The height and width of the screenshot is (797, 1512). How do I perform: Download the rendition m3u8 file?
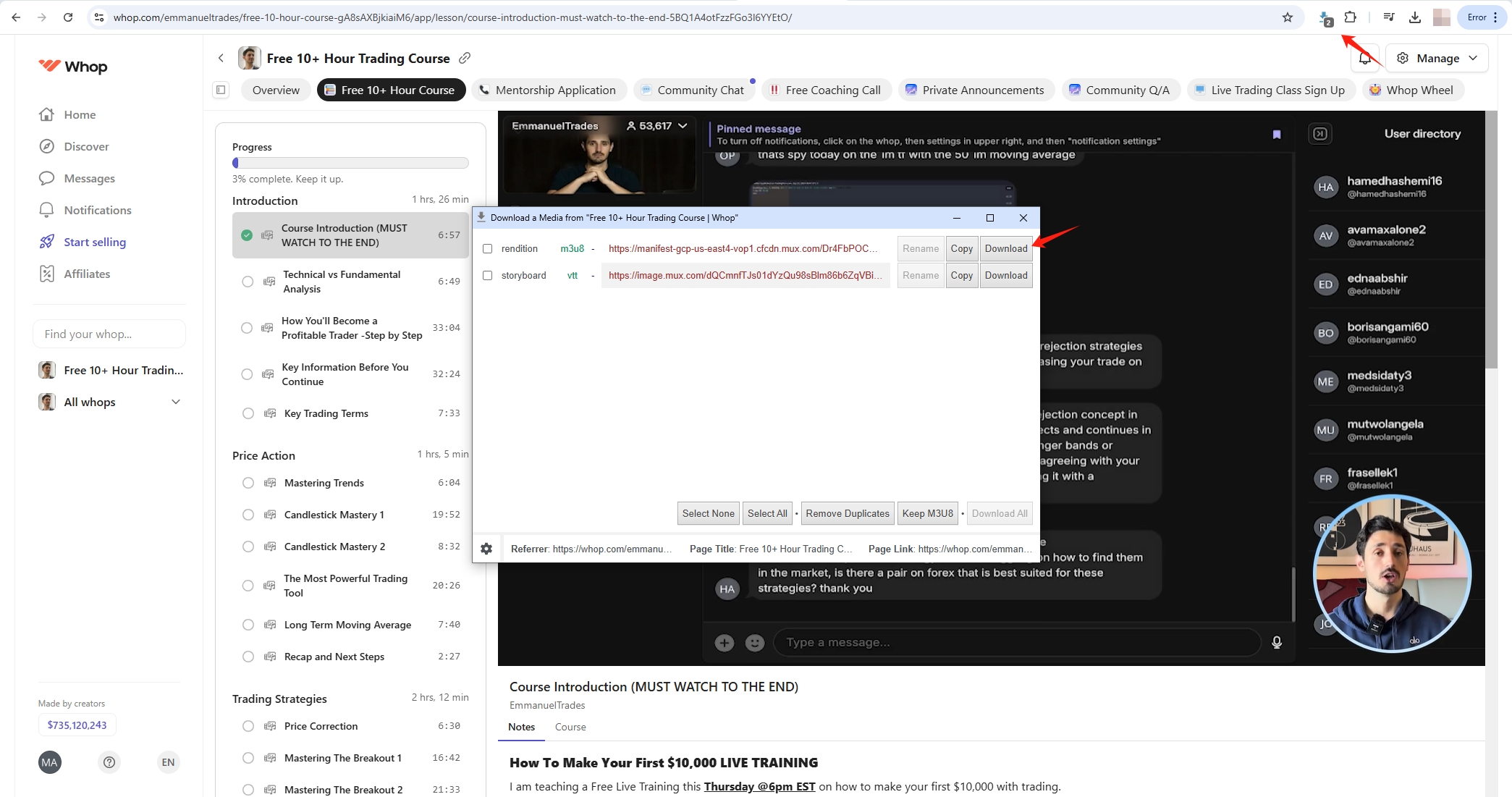tap(1006, 248)
